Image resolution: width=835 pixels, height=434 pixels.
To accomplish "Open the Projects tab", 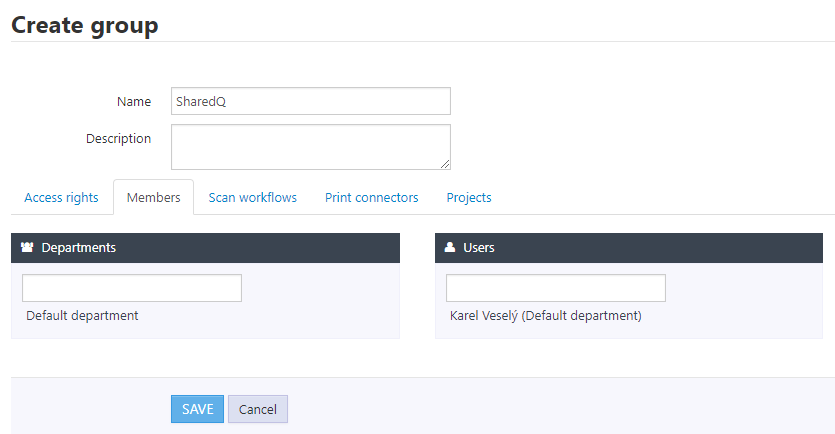I will point(469,198).
